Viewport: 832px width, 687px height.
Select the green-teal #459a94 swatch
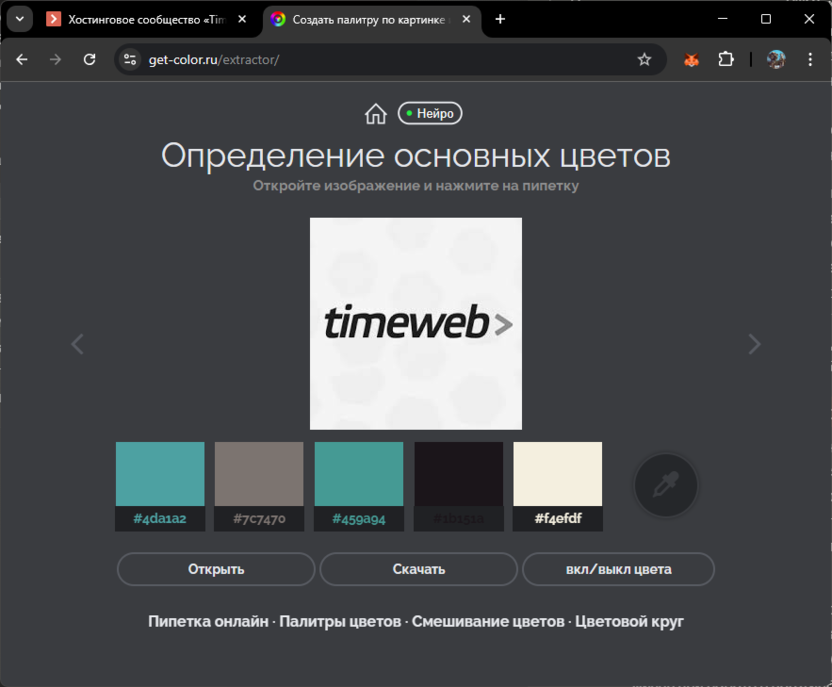click(359, 474)
